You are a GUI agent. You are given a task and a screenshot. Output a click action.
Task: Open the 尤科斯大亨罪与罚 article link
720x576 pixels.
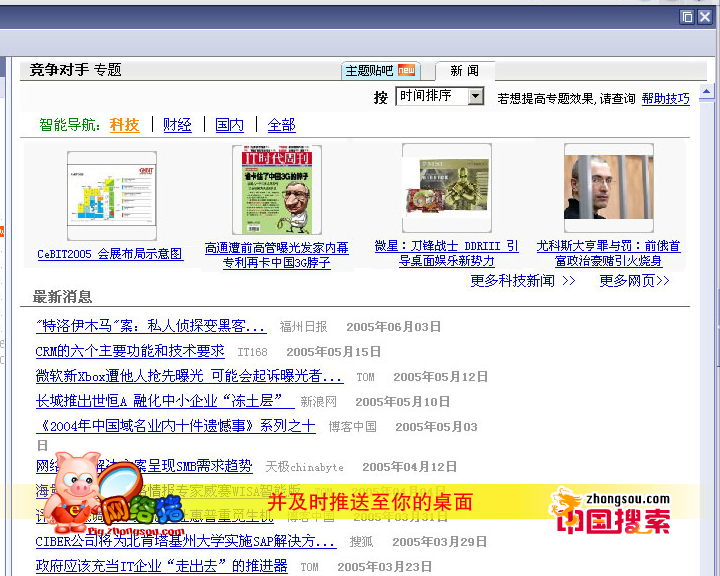tap(608, 254)
